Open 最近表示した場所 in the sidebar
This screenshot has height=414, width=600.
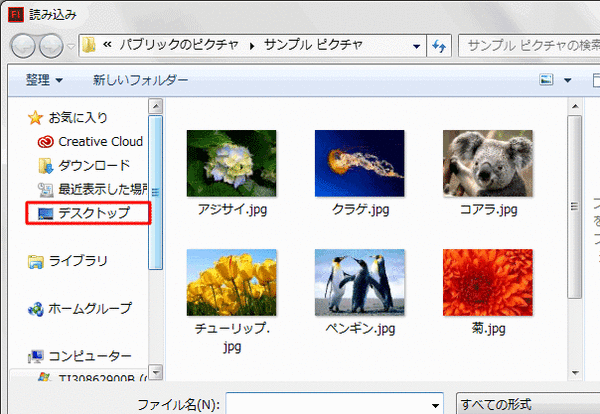[103, 189]
